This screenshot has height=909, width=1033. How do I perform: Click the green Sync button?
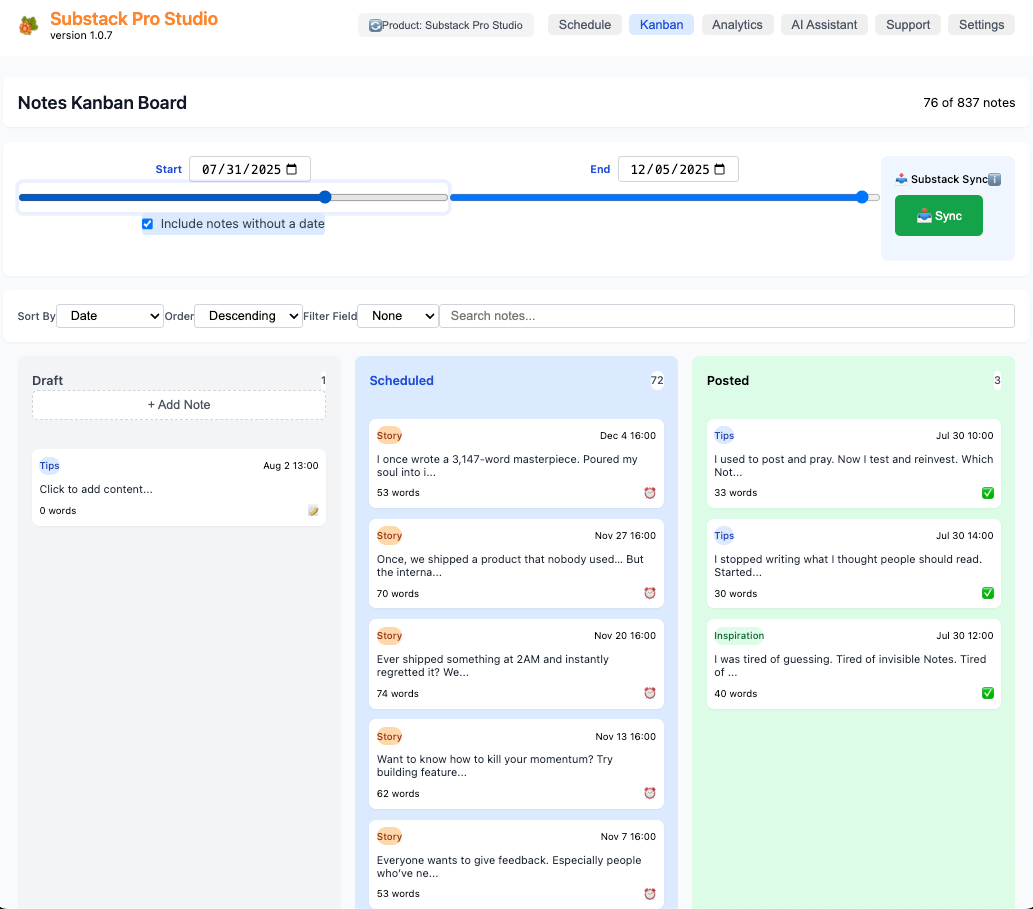pos(939,215)
